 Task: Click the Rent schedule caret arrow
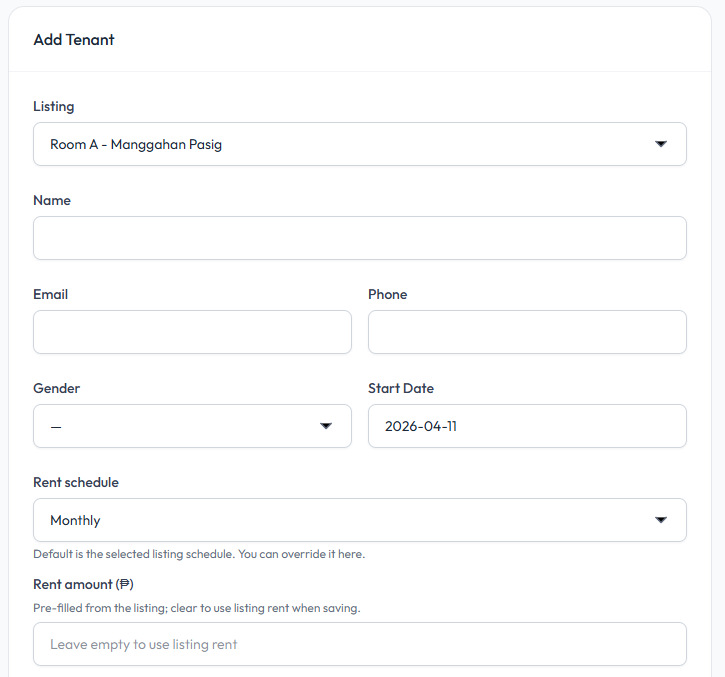point(660,520)
